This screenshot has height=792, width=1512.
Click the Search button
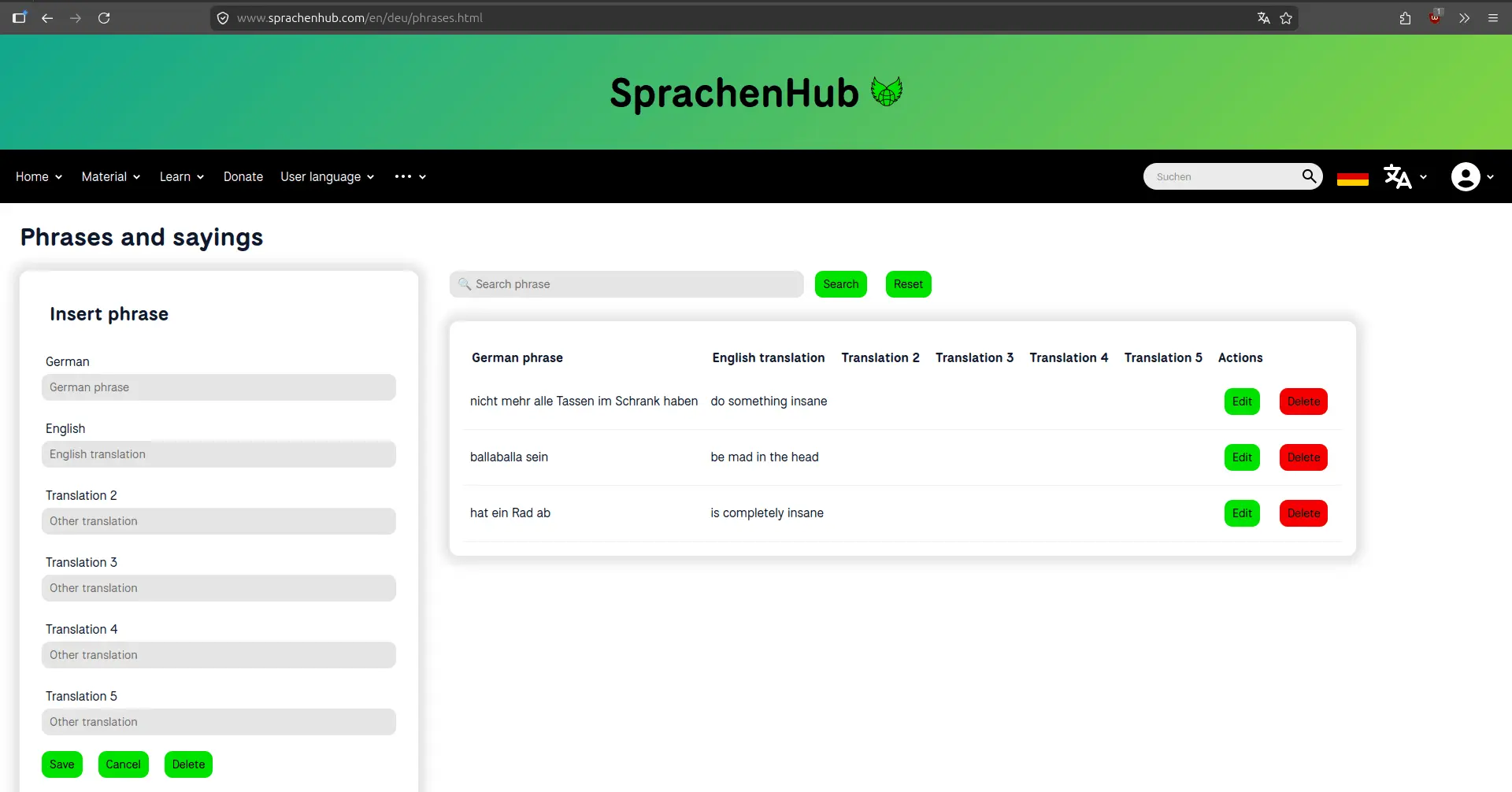click(841, 284)
